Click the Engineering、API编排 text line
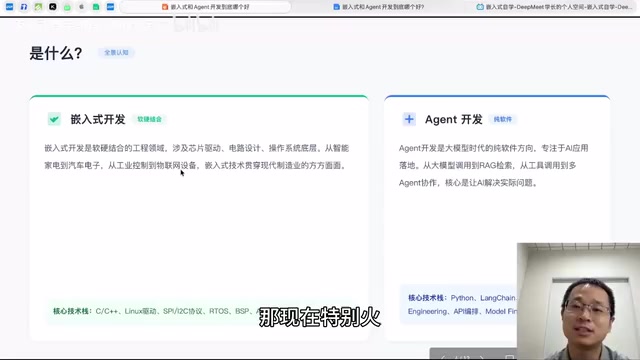 (462, 311)
